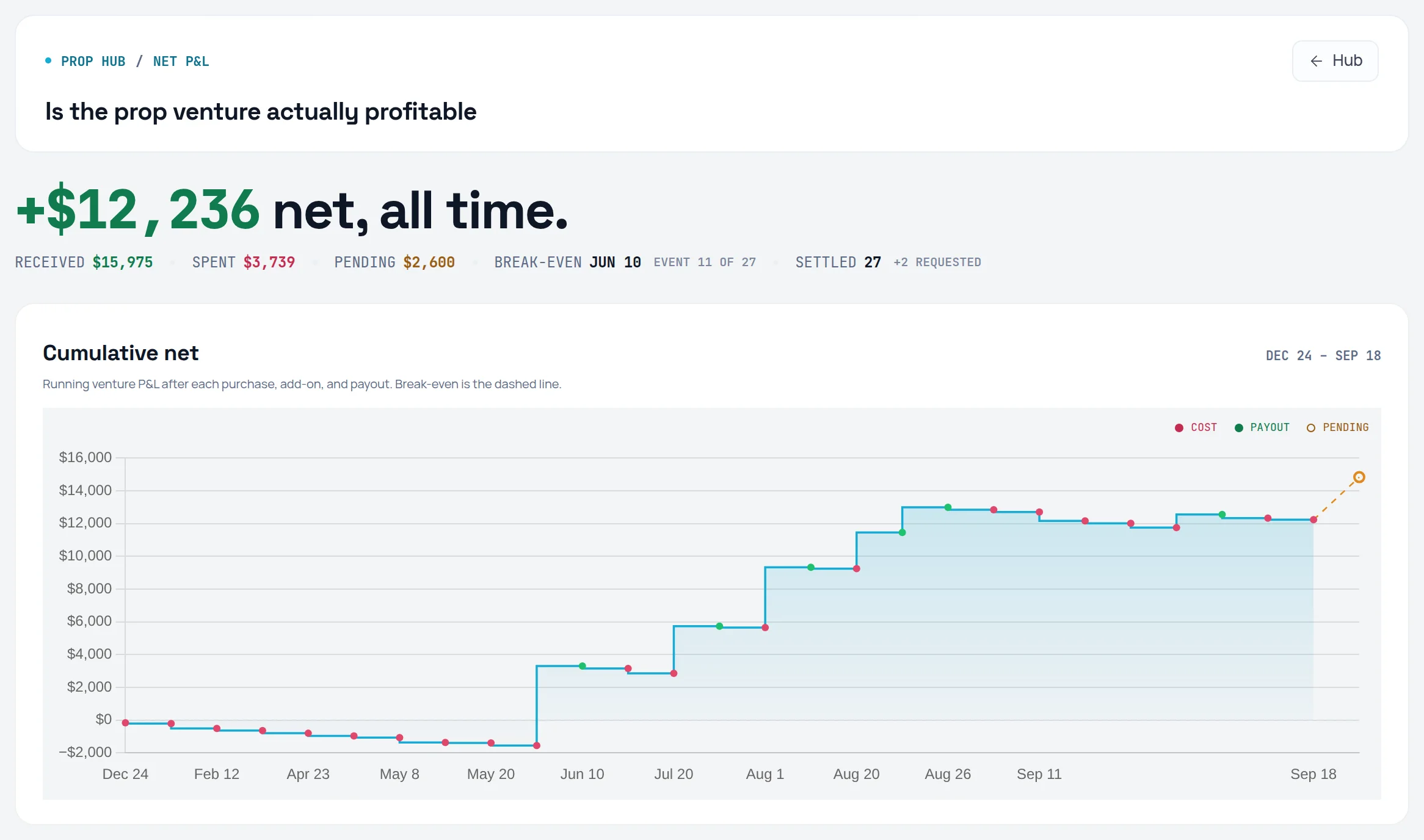This screenshot has width=1424, height=840.
Task: Click the Aug 20 red cost point
Action: (856, 569)
